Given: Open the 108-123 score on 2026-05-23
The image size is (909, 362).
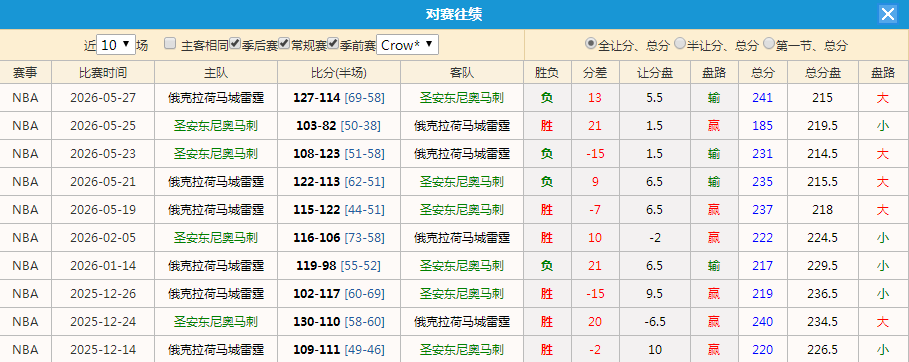Looking at the screenshot, I should 317,154.
